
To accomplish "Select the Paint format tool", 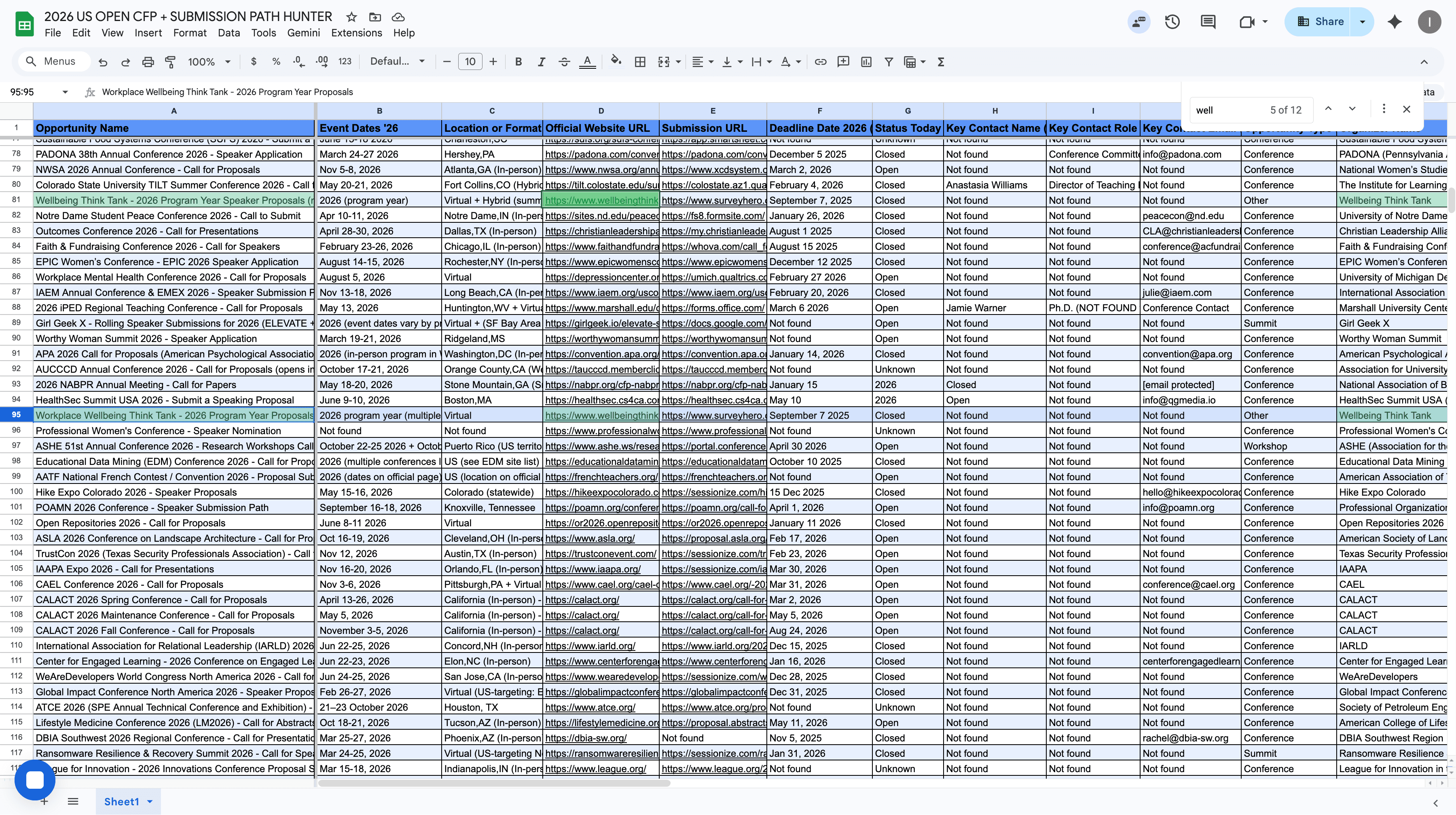I will coord(170,62).
